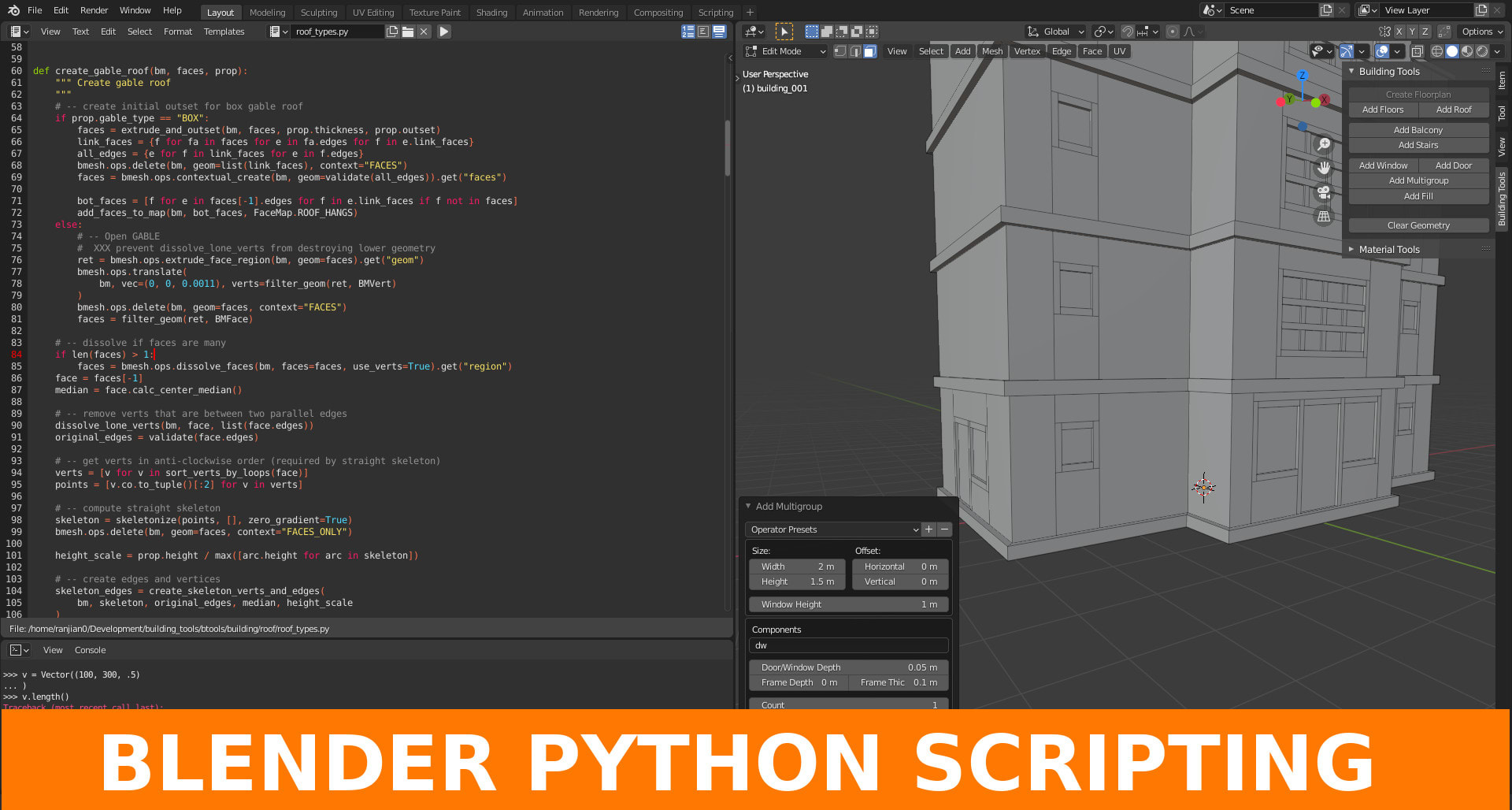The width and height of the screenshot is (1512, 810).
Task: Enable face select mode icon
Action: [869, 51]
